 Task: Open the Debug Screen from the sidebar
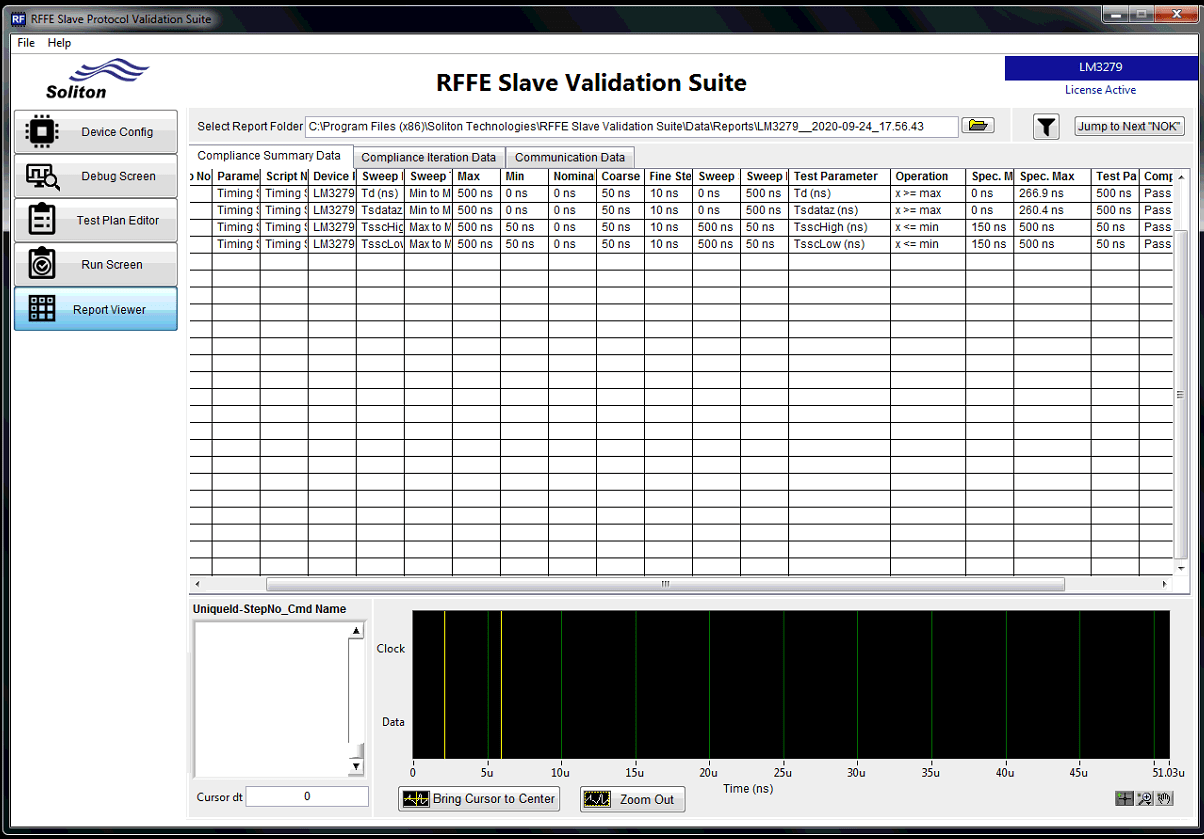pyautogui.click(x=95, y=176)
